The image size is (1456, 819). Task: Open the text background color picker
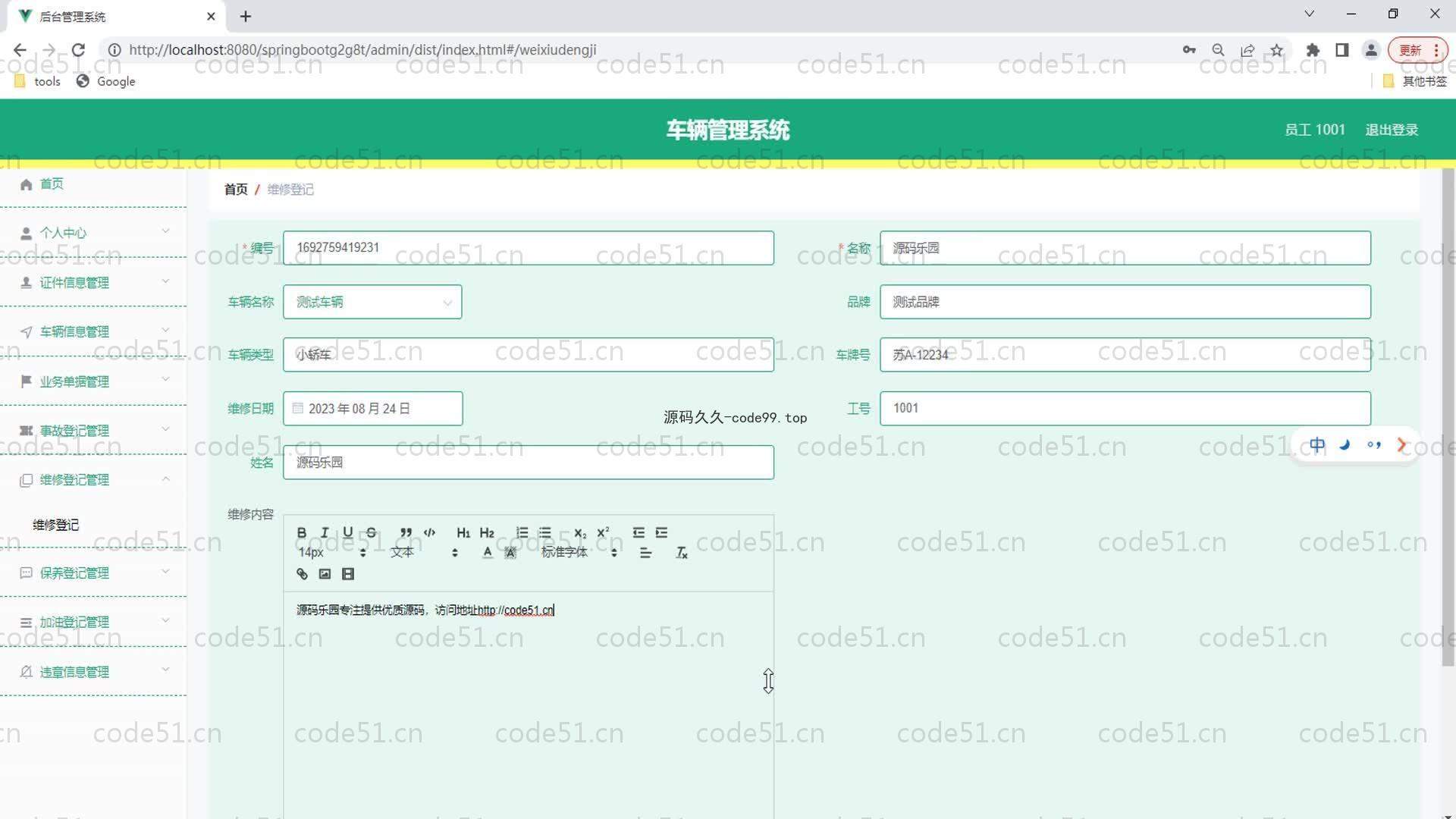(510, 553)
